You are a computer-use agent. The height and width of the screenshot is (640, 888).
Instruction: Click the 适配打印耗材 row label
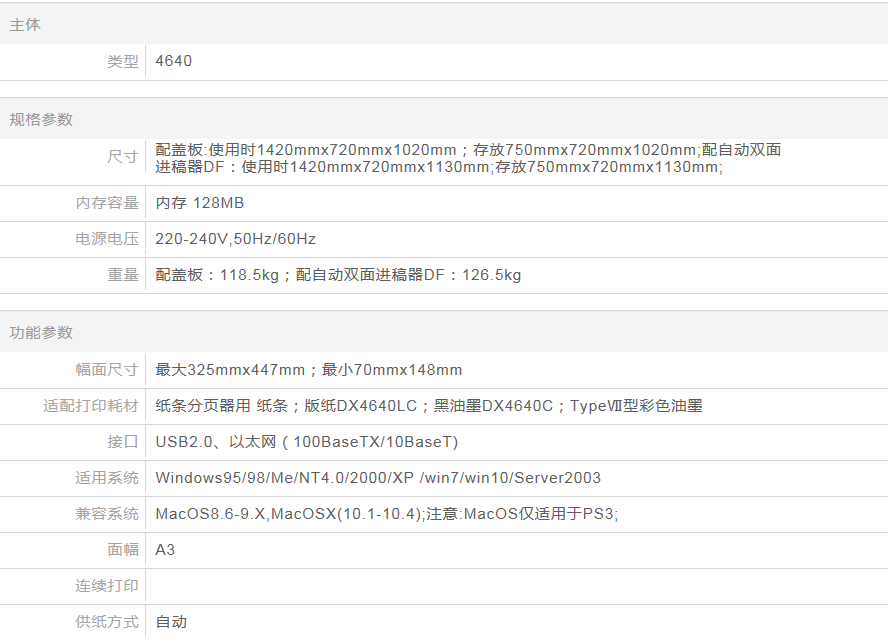tap(91, 406)
